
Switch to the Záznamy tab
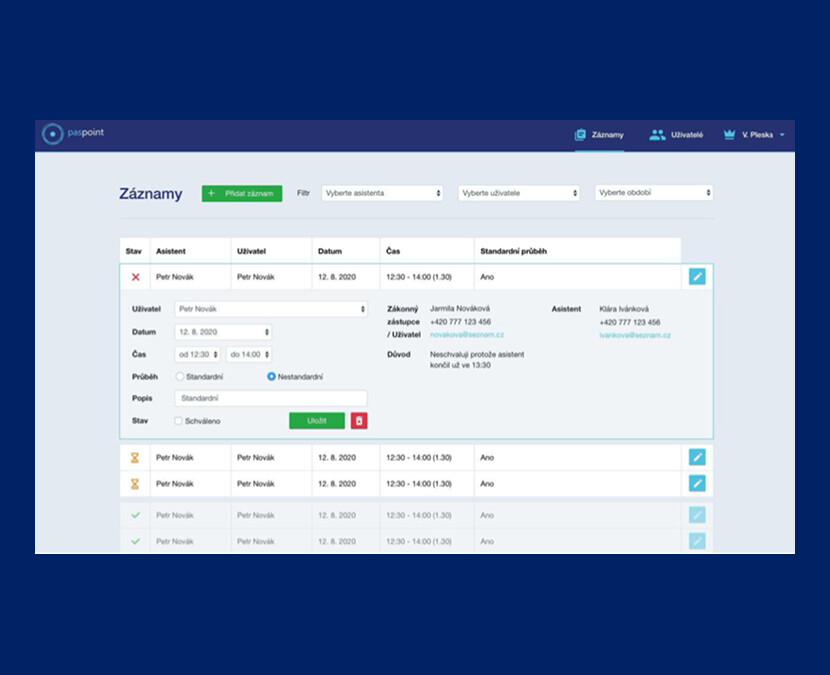pos(599,134)
